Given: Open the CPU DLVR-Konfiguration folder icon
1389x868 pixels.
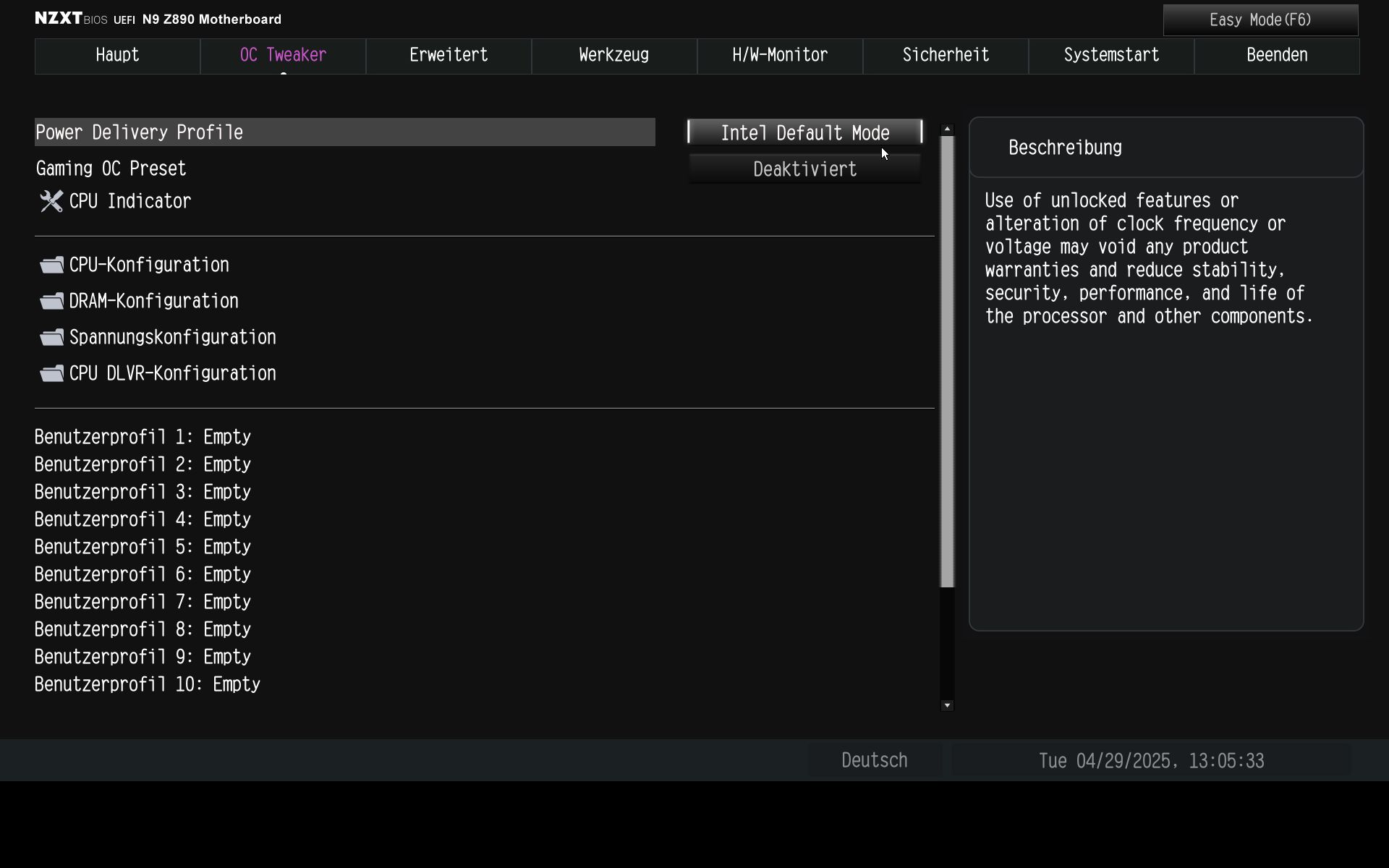Looking at the screenshot, I should coord(51,373).
